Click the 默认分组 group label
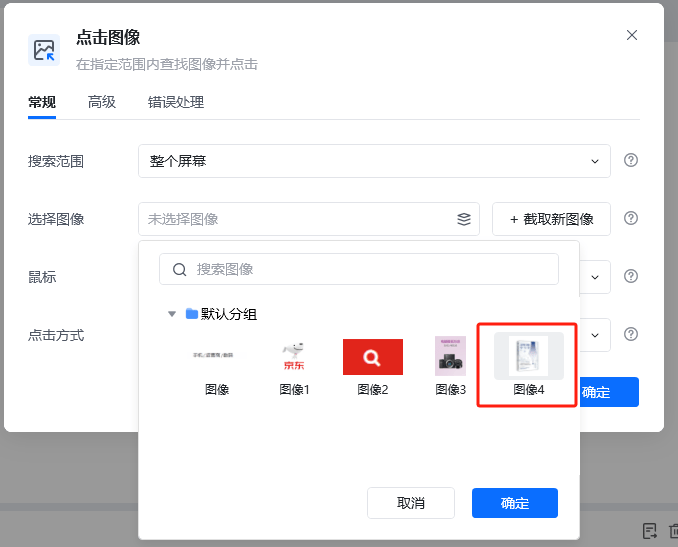This screenshot has width=678, height=547. click(229, 314)
